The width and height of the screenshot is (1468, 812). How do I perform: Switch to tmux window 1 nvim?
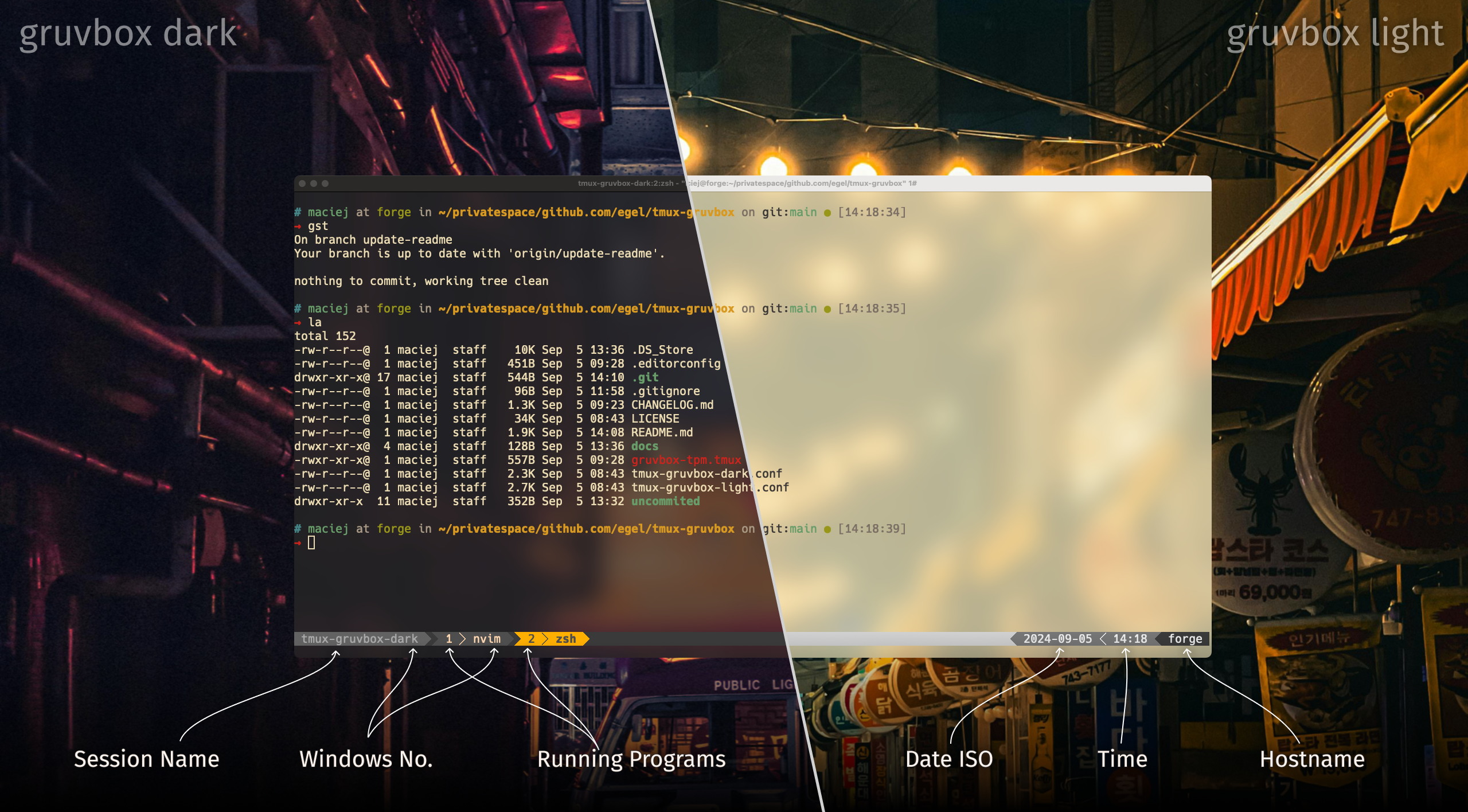[x=474, y=639]
